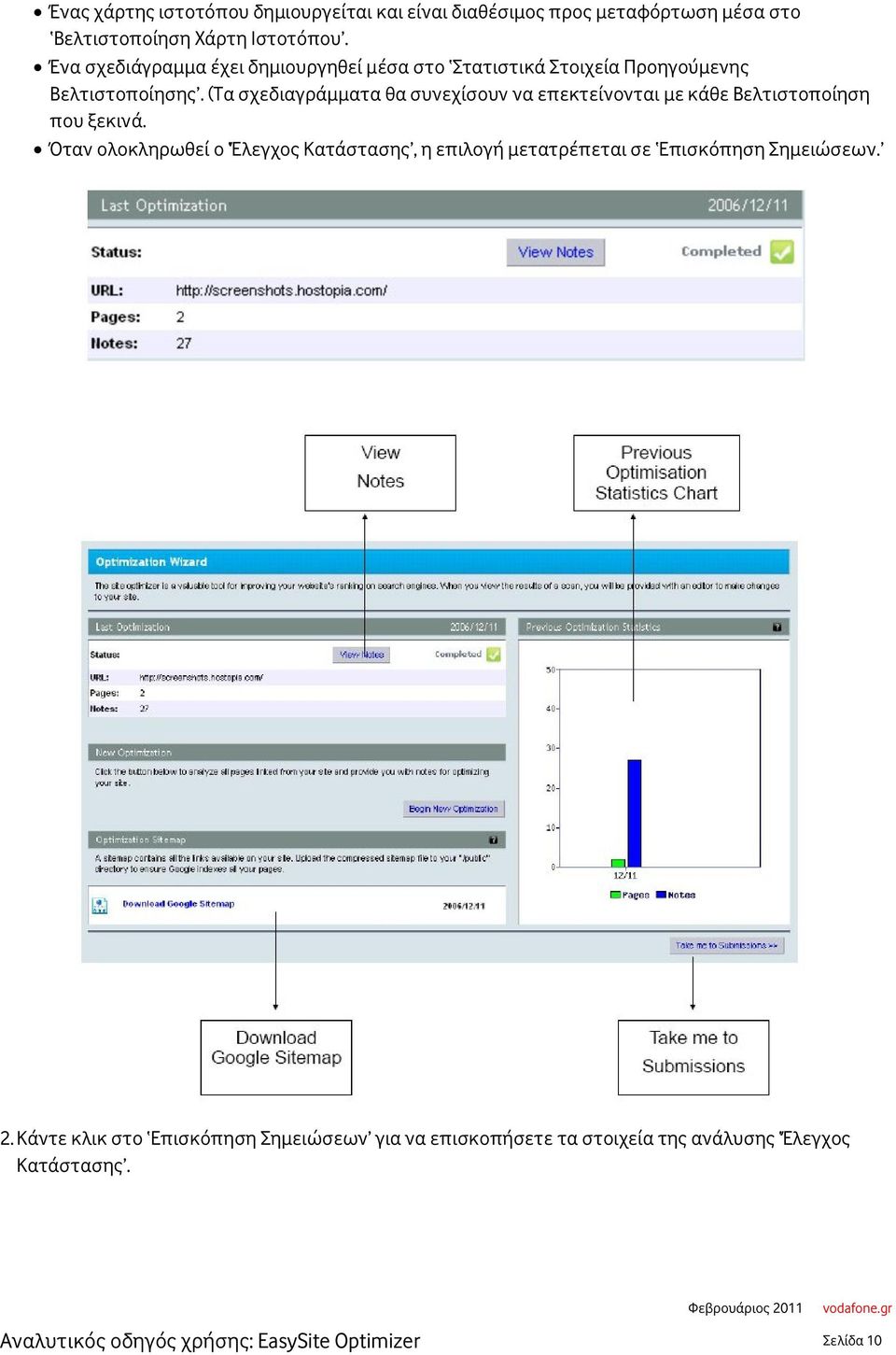
Task: Click the New Optimization section header
Action: pyautogui.click(x=297, y=752)
